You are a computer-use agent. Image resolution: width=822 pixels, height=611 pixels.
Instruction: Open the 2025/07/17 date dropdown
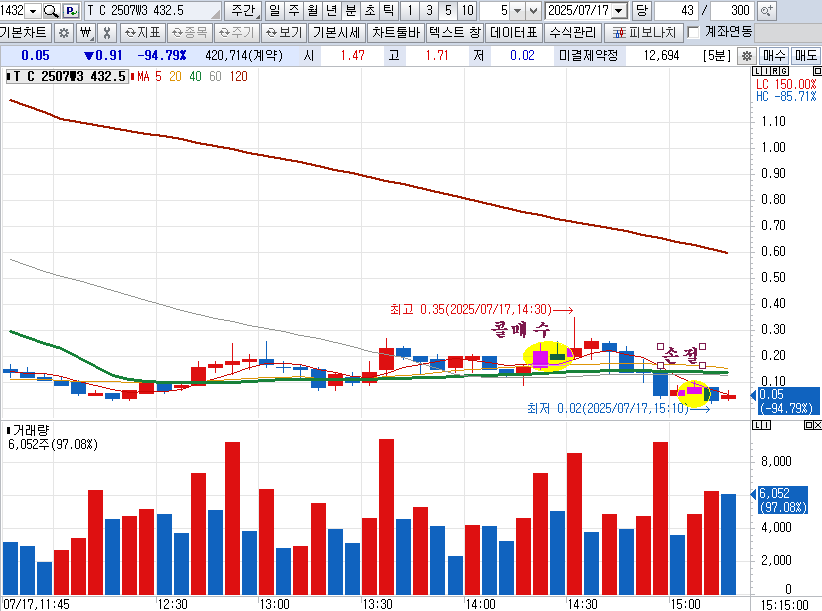(619, 10)
